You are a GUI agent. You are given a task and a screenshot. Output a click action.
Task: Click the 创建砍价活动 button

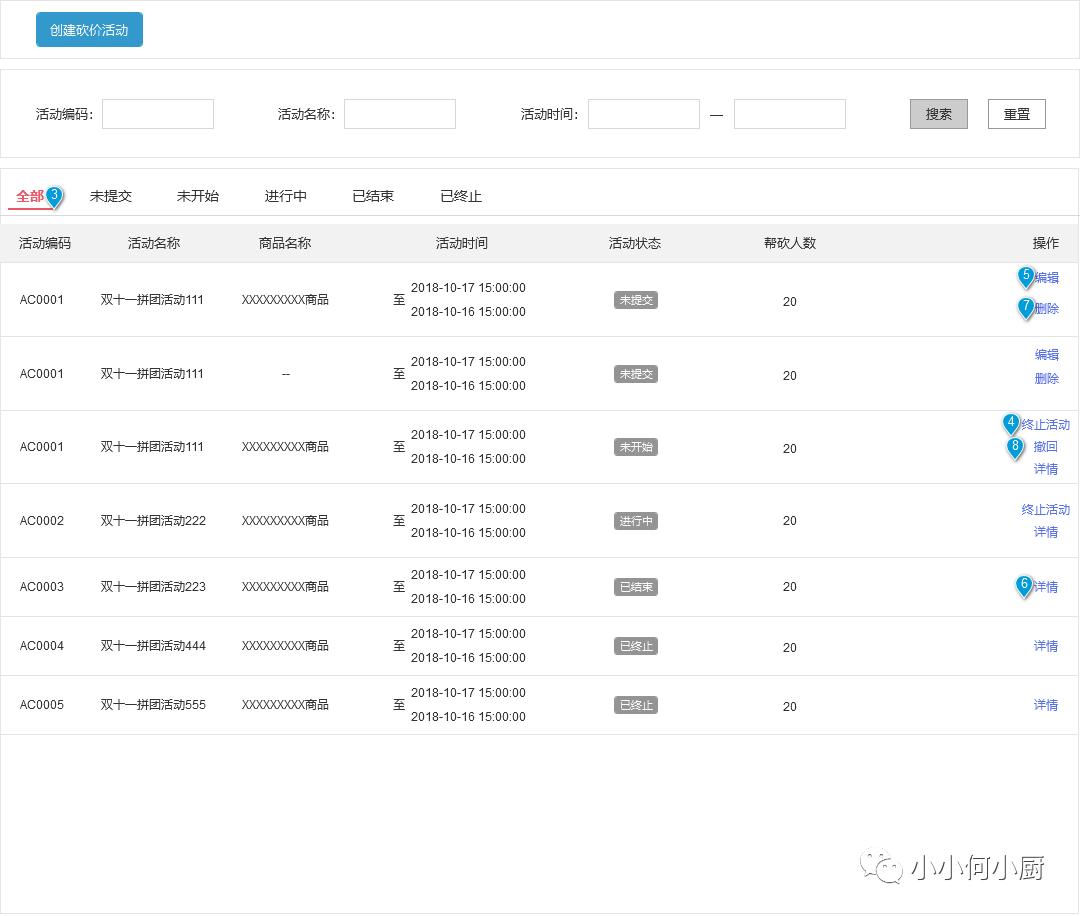click(x=90, y=30)
